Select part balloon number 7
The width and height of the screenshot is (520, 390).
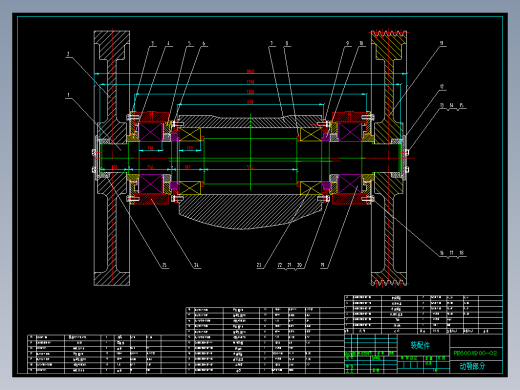pos(271,43)
